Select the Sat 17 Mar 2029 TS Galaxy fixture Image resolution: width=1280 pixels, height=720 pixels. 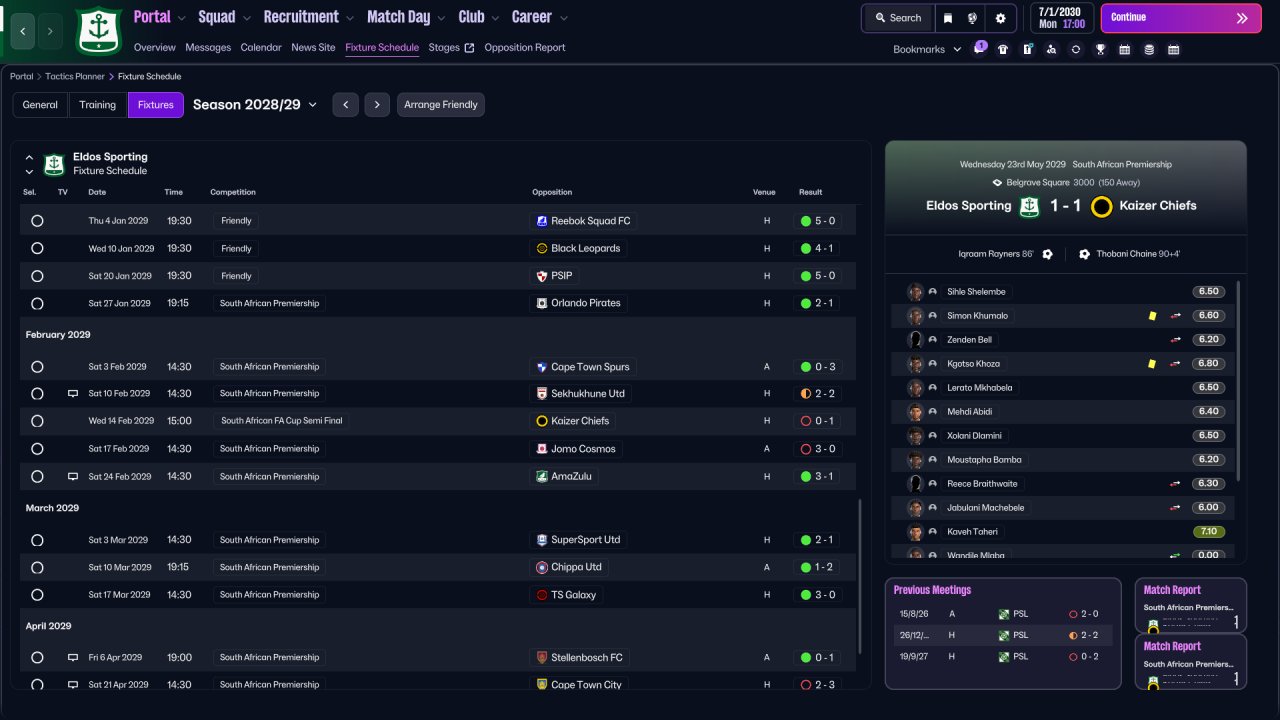37,595
